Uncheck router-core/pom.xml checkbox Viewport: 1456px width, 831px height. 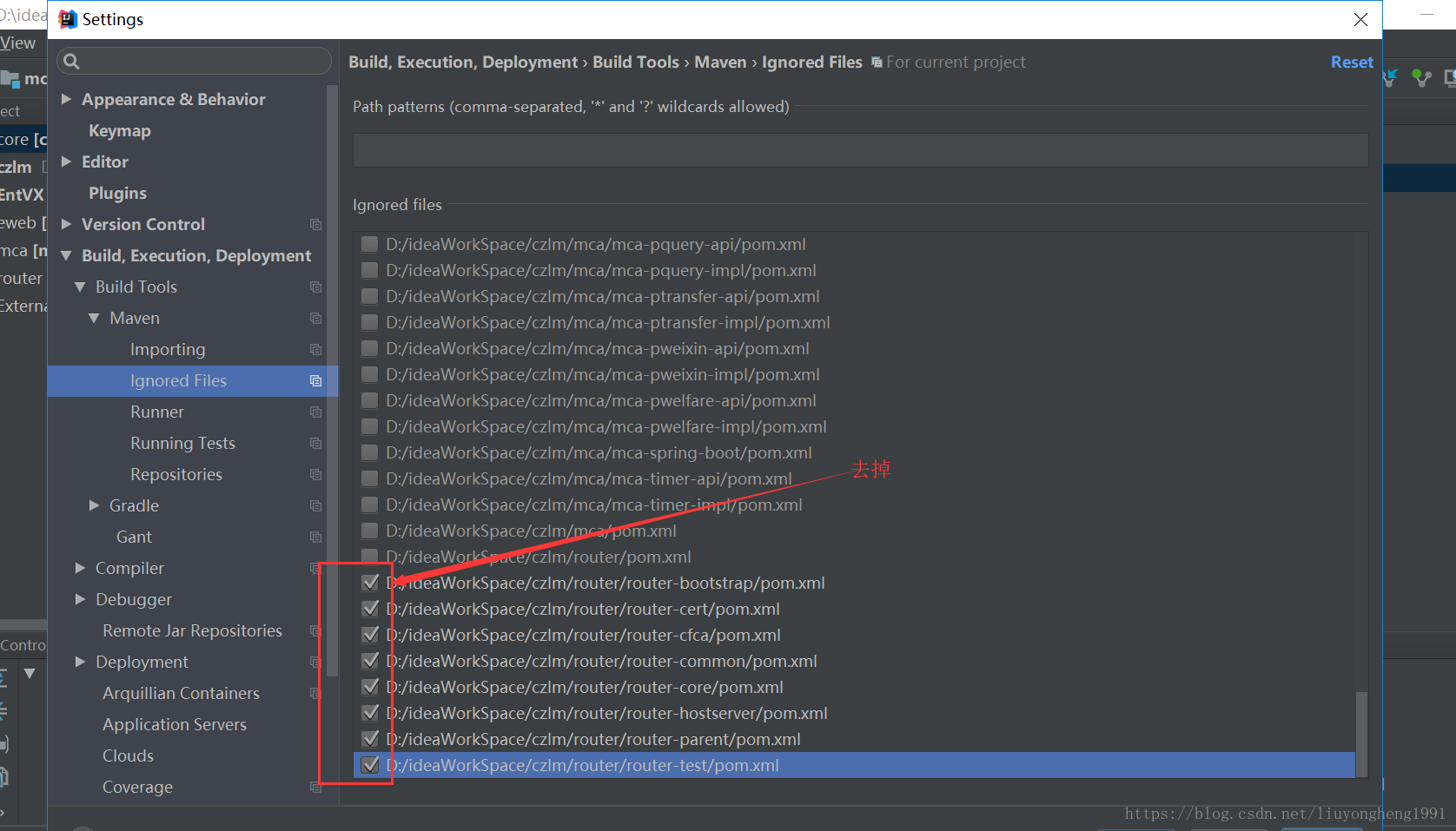pos(370,687)
